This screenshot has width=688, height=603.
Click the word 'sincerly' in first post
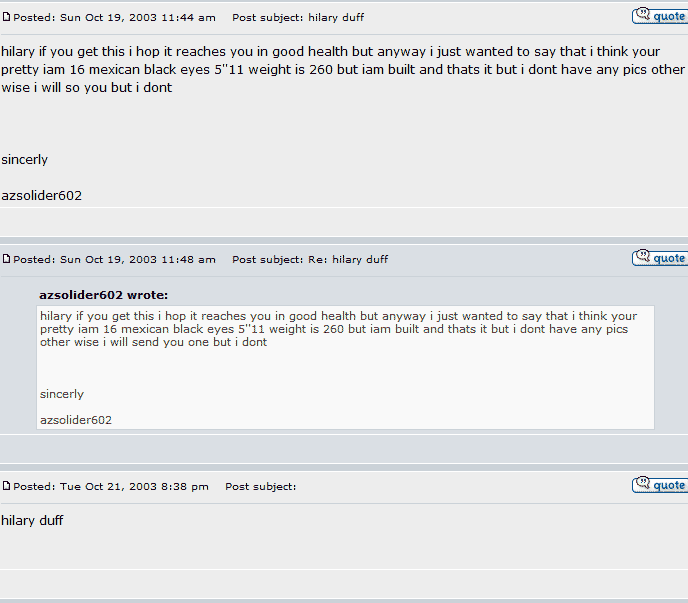coord(25,159)
